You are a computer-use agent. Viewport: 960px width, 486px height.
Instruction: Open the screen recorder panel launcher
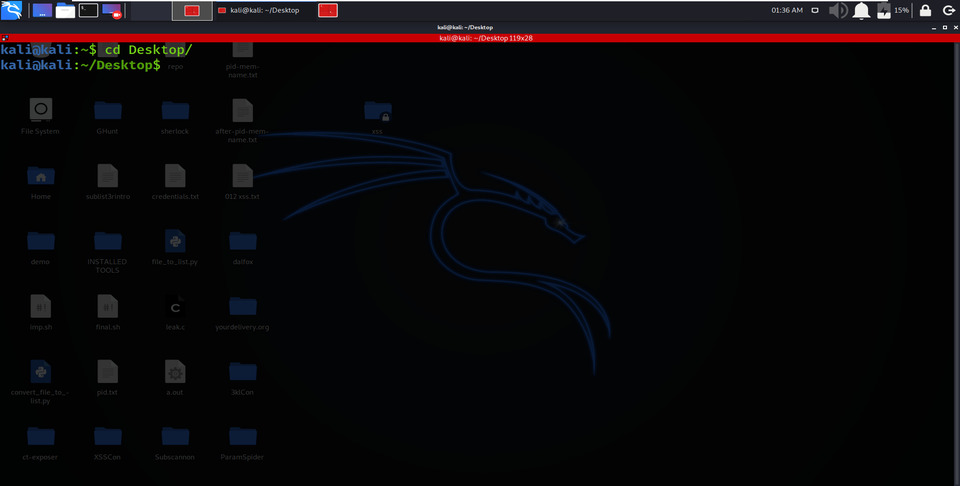(111, 10)
